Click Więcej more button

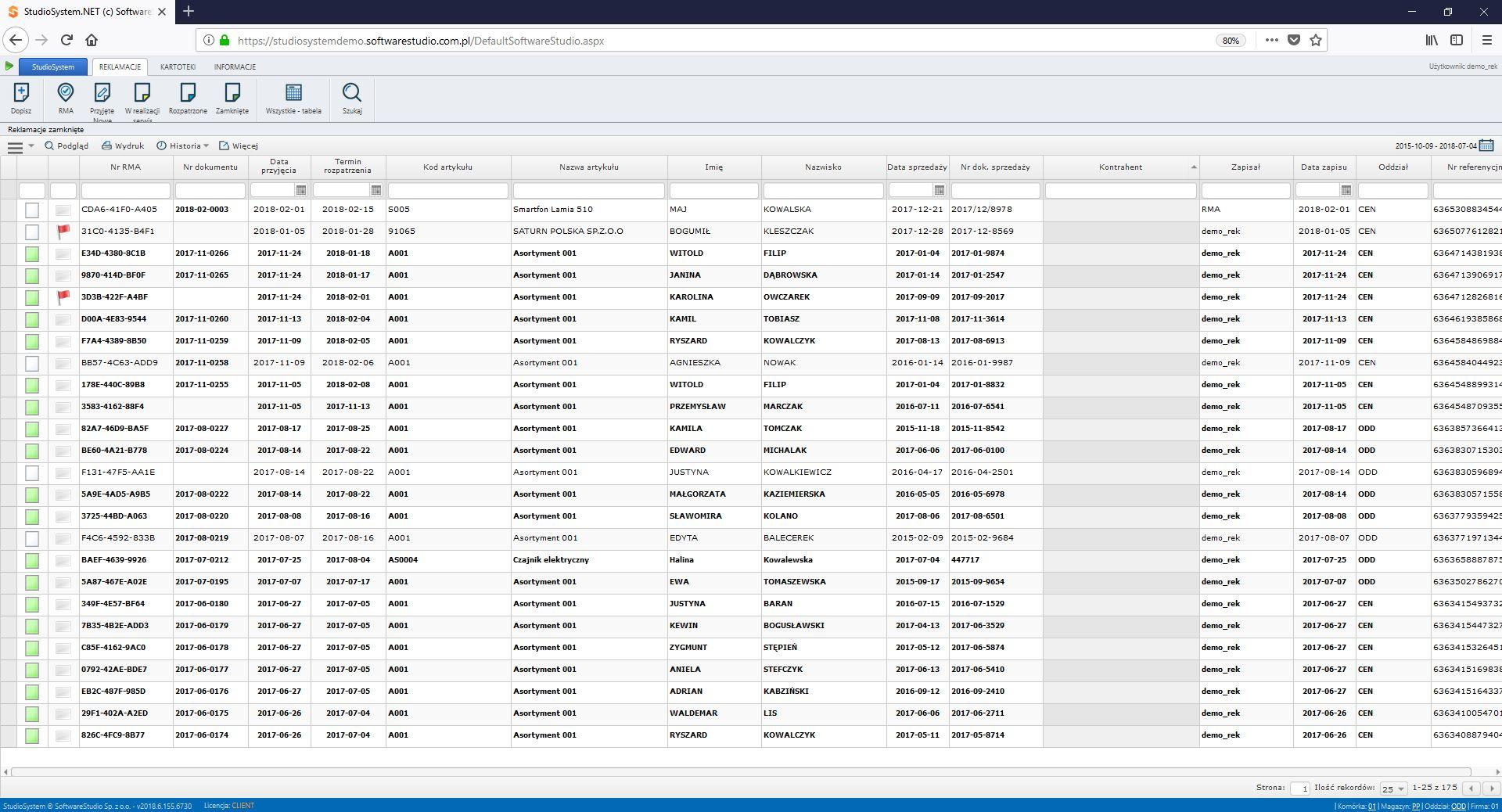pyautogui.click(x=239, y=146)
